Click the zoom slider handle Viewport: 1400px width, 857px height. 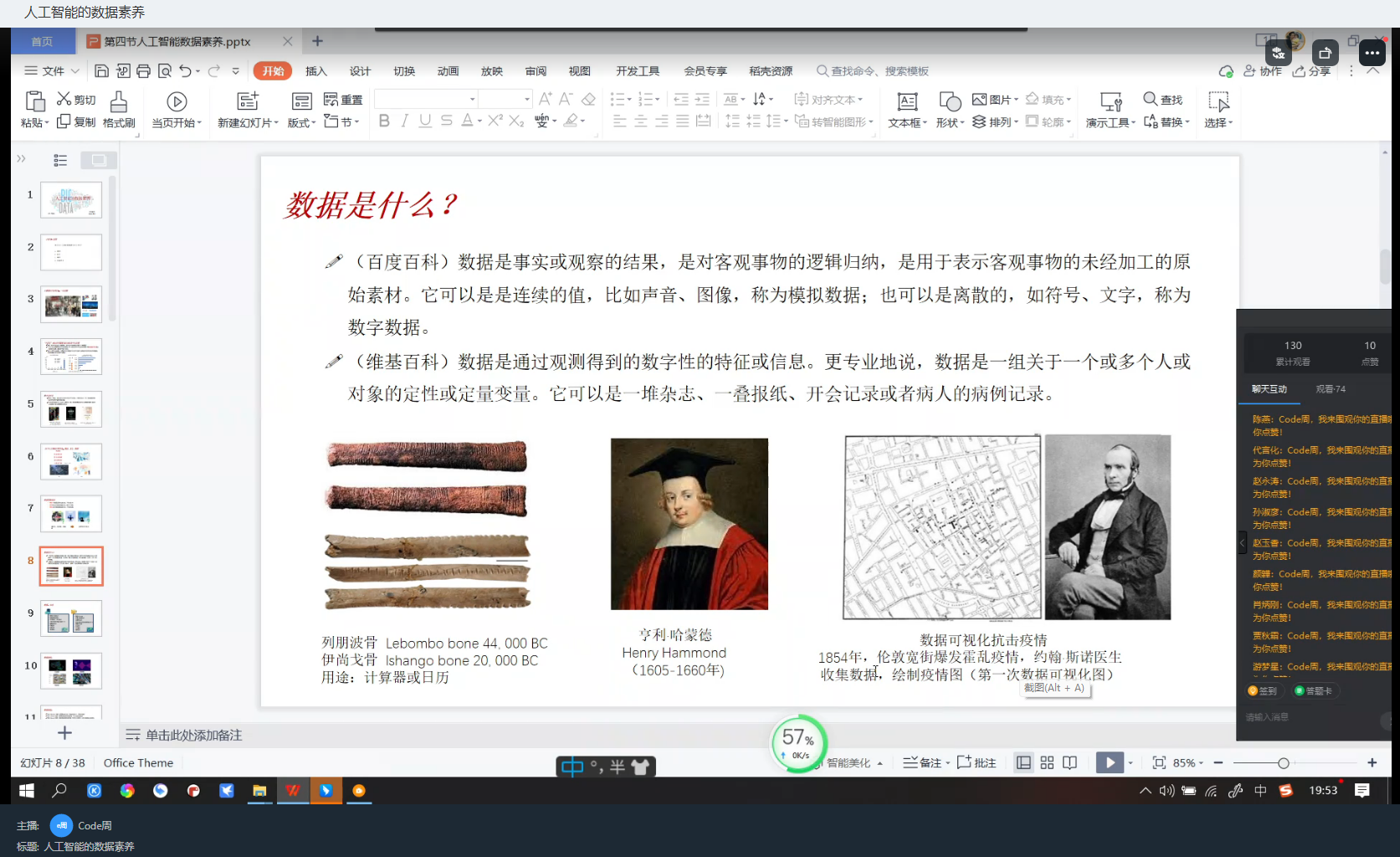pos(1283,762)
